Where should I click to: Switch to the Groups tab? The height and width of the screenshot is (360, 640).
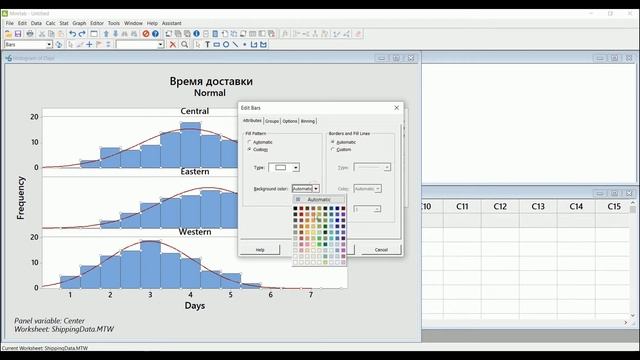tap(272, 121)
